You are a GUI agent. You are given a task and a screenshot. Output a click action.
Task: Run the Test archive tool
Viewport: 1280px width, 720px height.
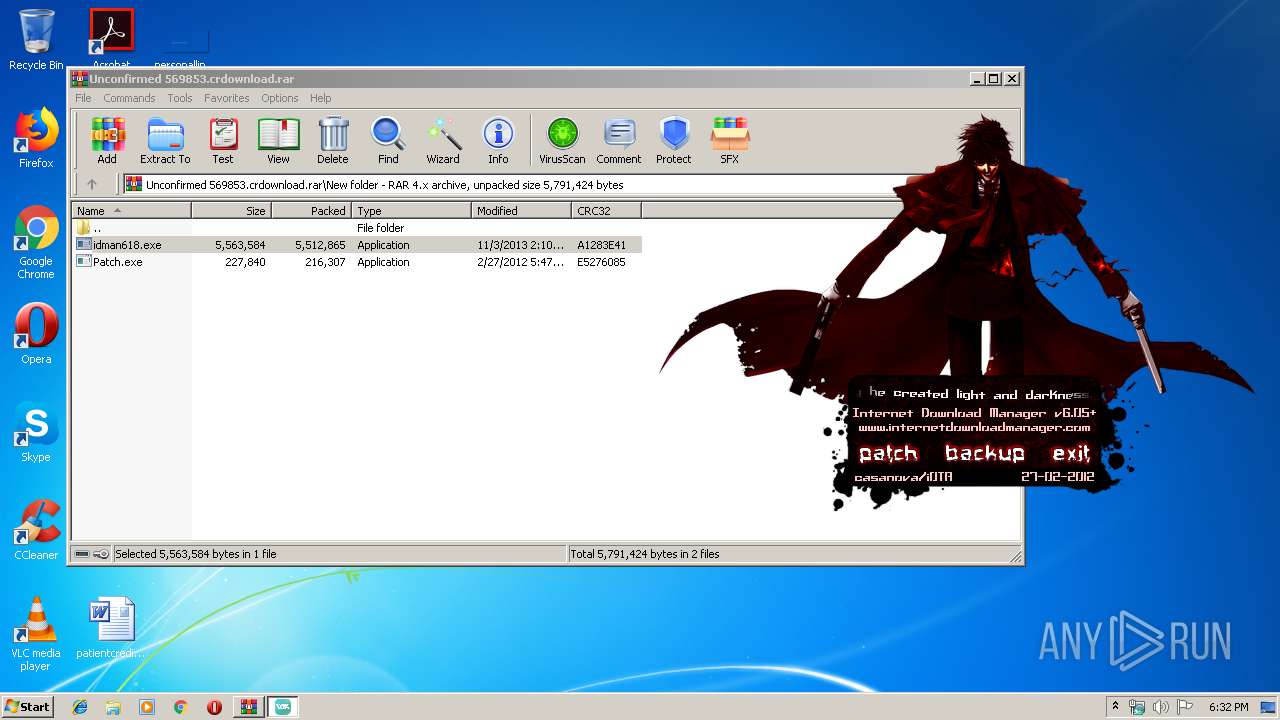pos(223,140)
